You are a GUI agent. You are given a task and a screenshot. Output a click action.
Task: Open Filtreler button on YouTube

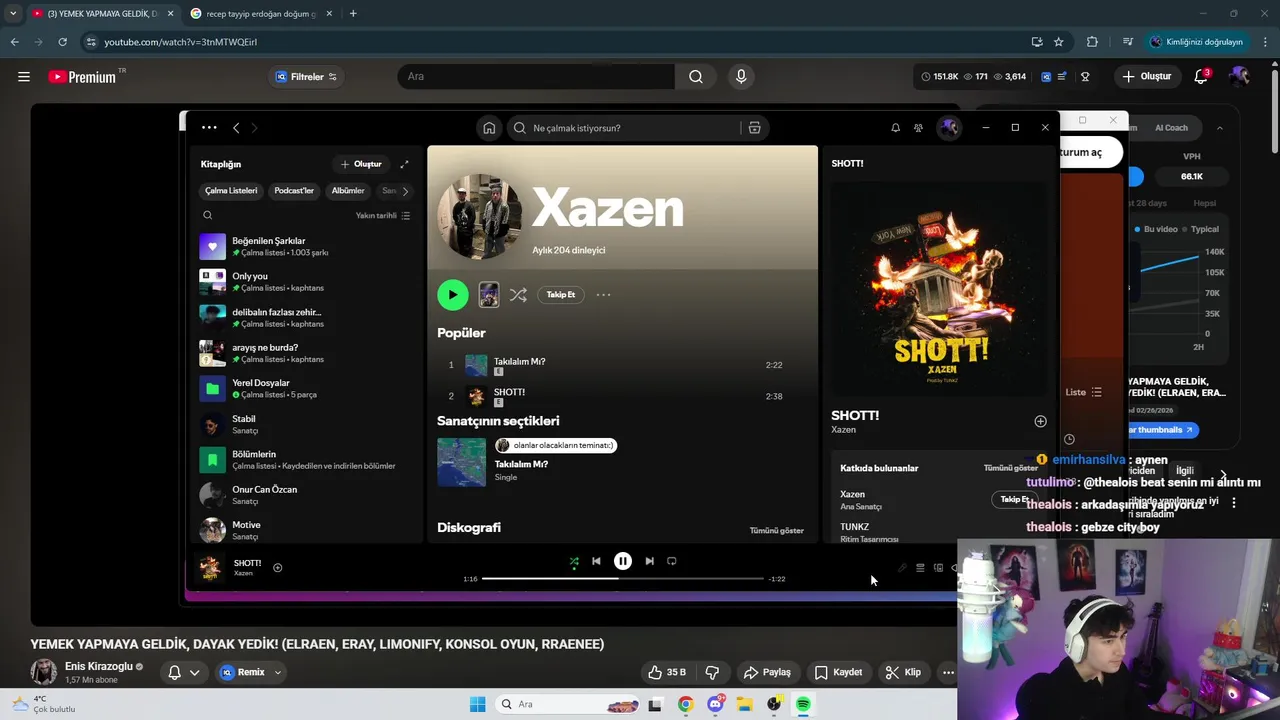point(306,77)
